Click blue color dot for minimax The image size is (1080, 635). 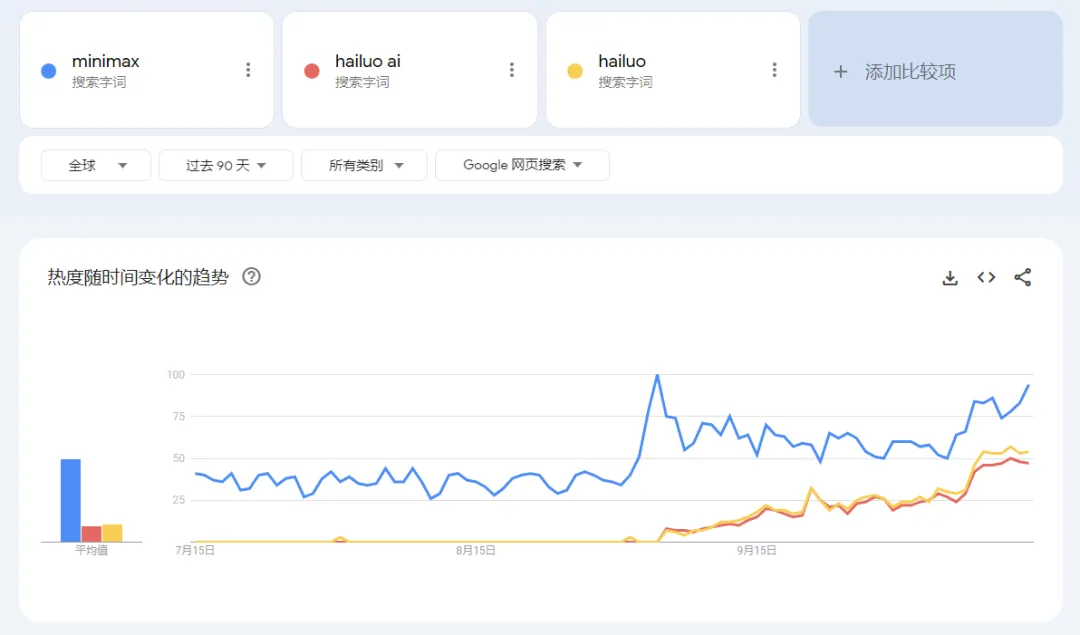coord(49,71)
